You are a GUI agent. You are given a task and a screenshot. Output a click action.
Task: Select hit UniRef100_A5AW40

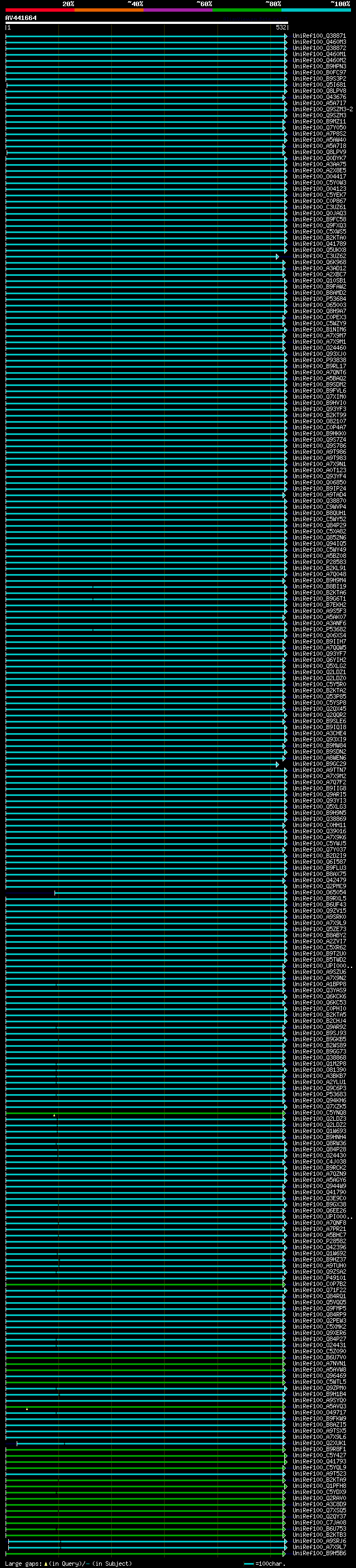[x=319, y=140]
